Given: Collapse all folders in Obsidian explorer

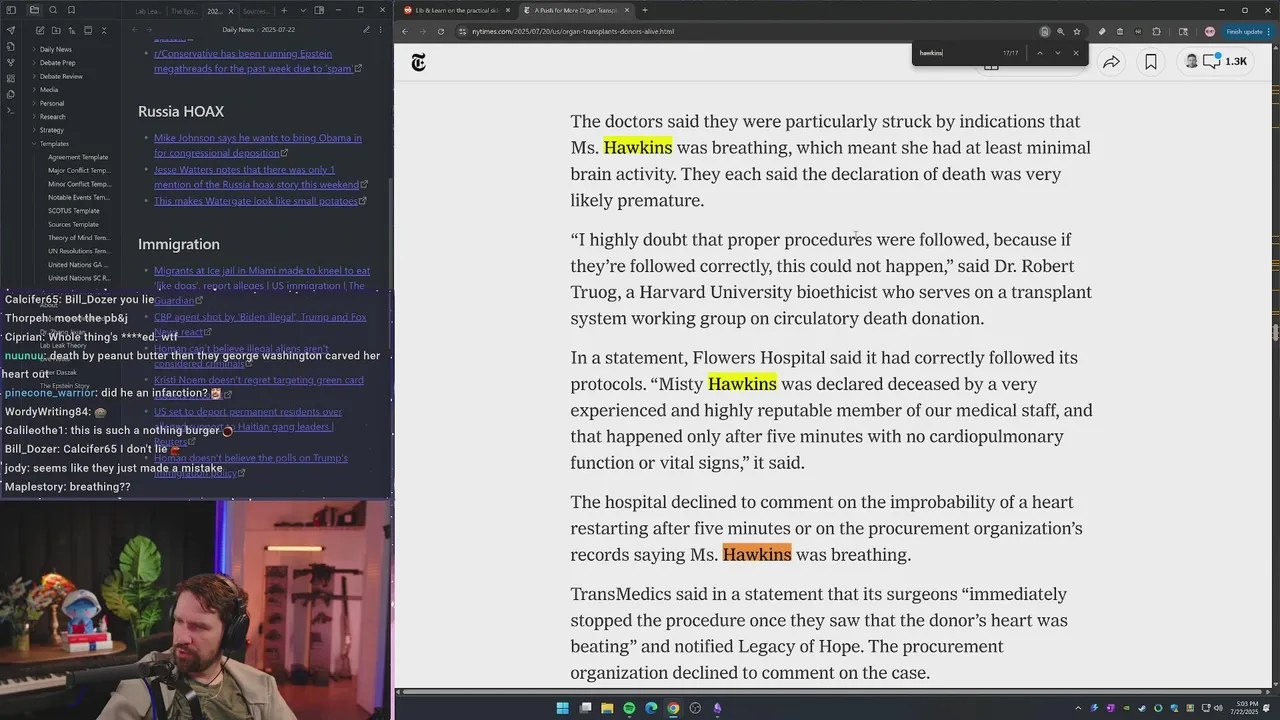Looking at the screenshot, I should (104, 30).
